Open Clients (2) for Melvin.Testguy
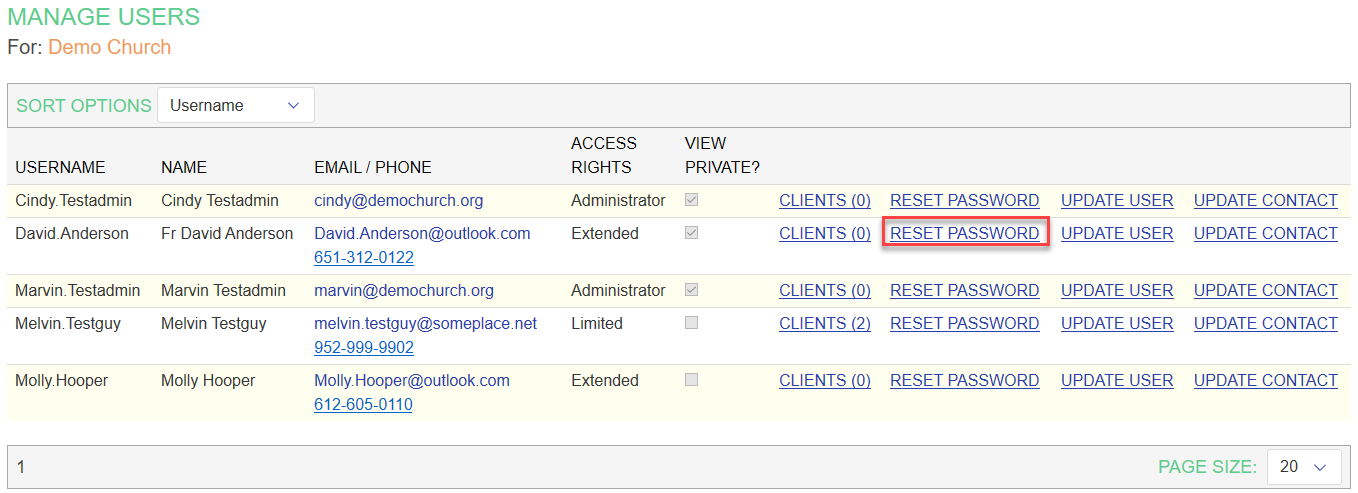Screen dimensions: 1358x493 tap(825, 323)
